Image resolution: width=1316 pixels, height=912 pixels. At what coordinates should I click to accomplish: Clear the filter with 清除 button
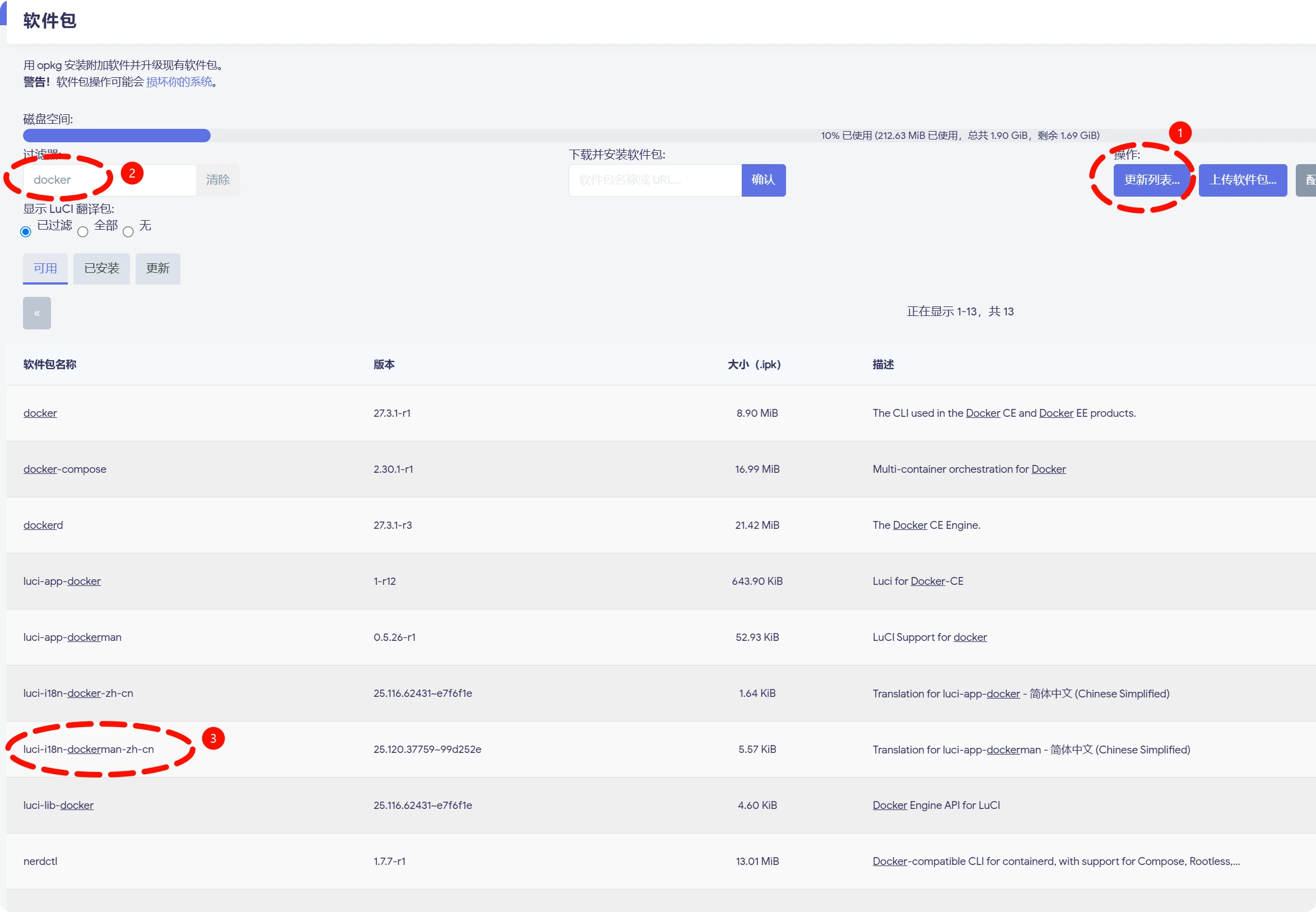[218, 180]
